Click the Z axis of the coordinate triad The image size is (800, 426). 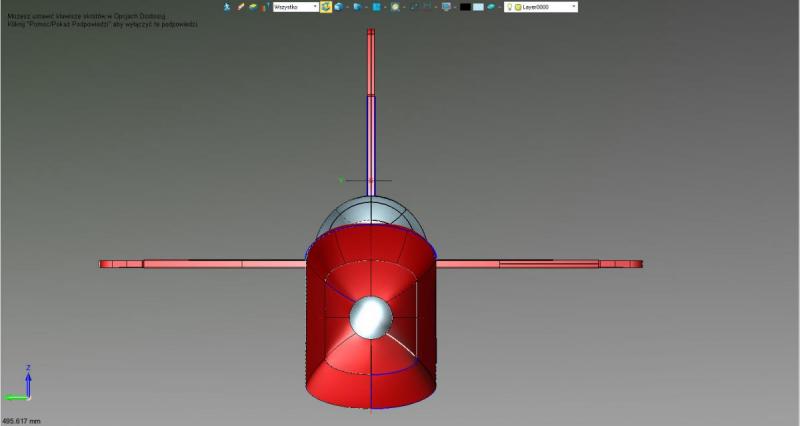click(28, 380)
